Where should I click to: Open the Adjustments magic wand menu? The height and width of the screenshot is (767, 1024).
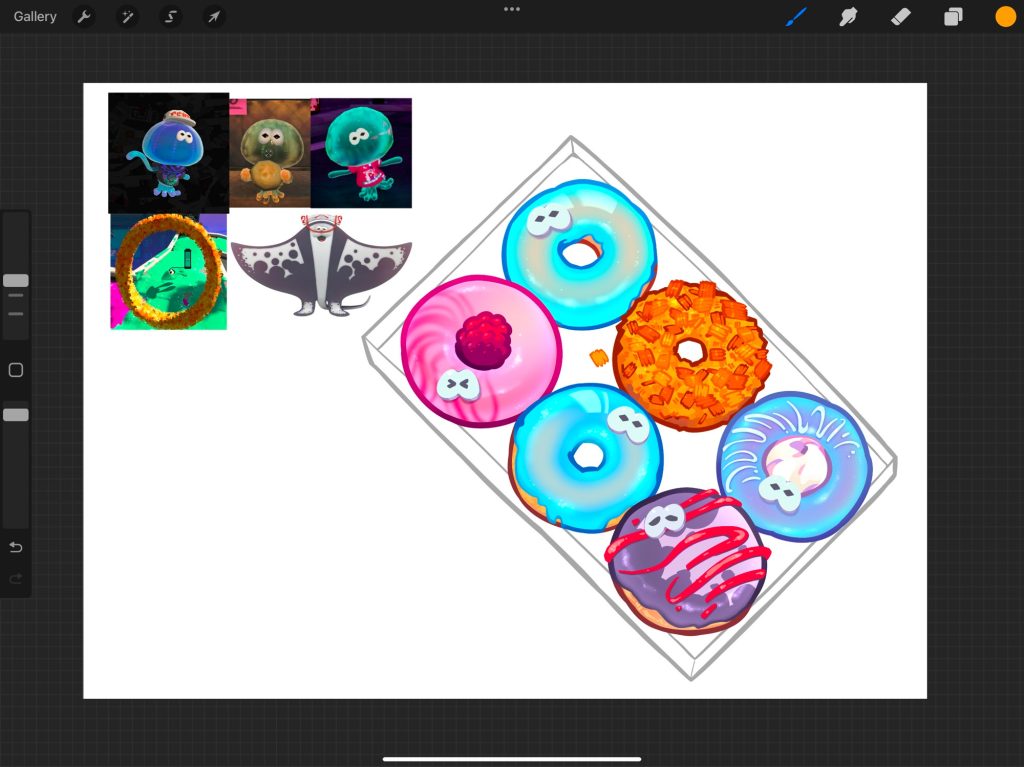coord(127,16)
